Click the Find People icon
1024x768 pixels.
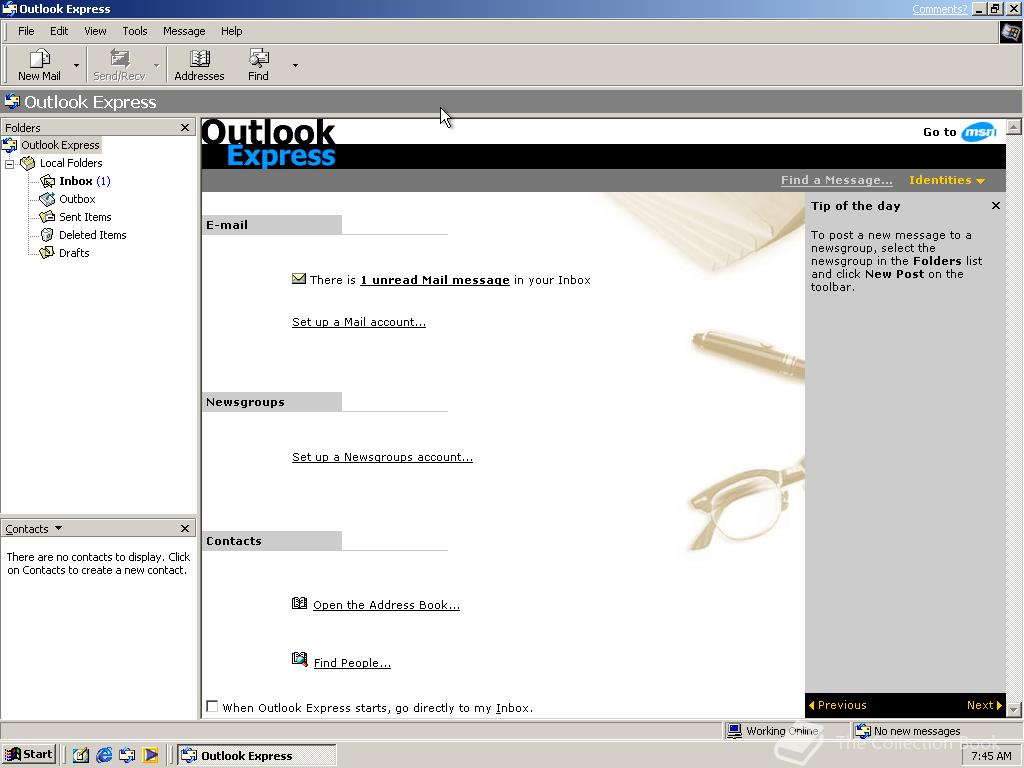[299, 660]
